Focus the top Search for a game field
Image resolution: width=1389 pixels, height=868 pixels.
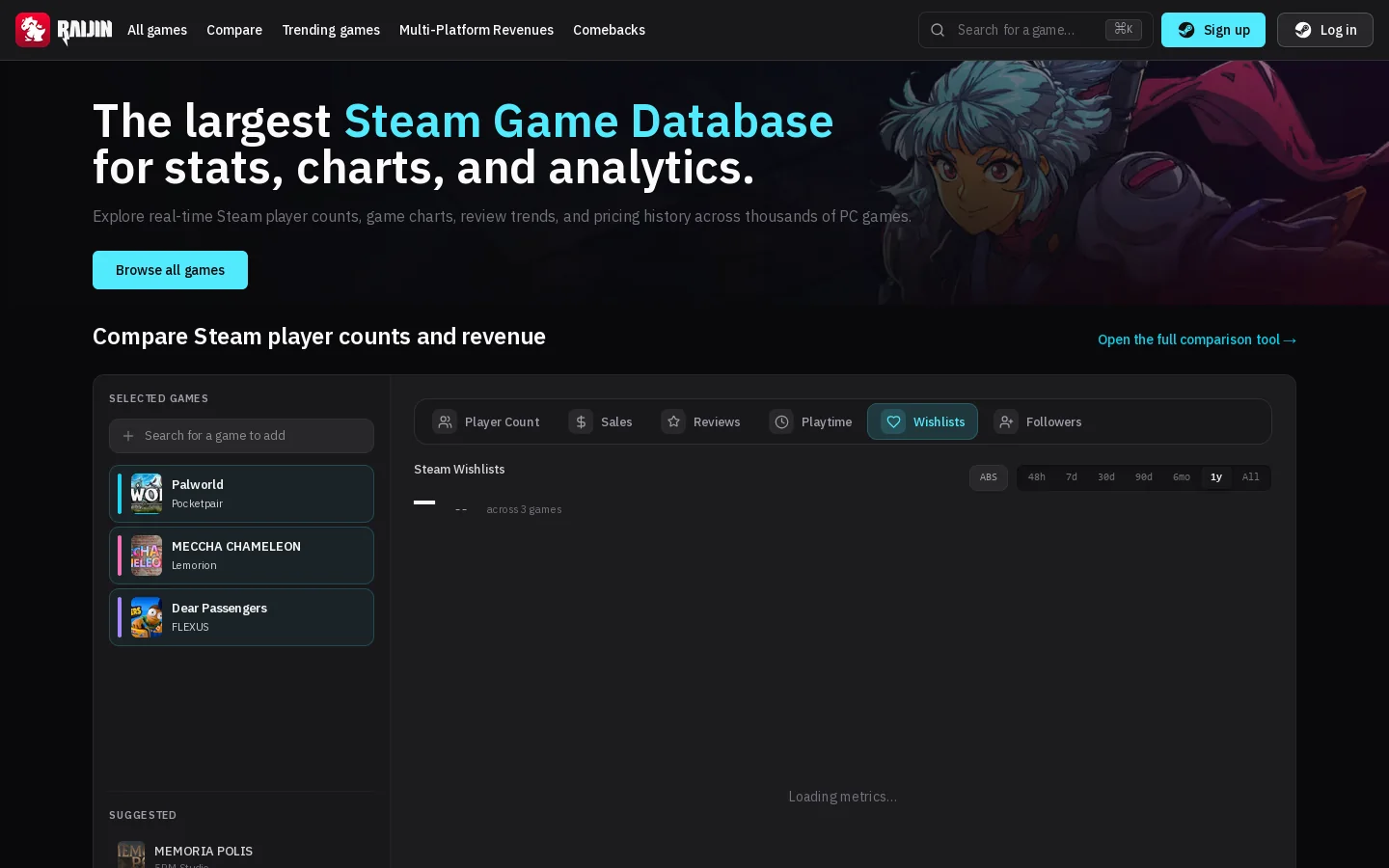tap(1036, 30)
